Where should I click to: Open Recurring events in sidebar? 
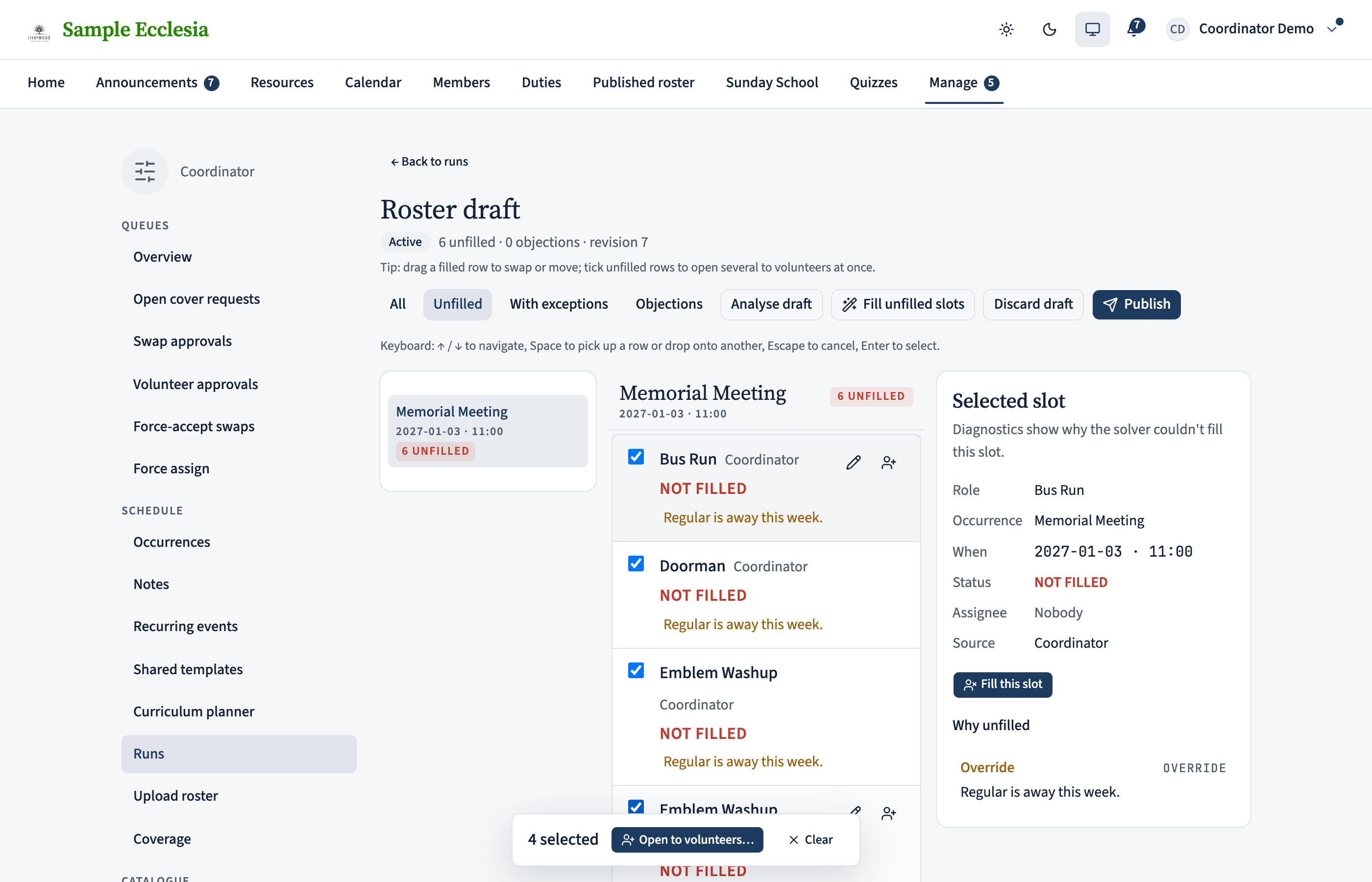(239, 627)
